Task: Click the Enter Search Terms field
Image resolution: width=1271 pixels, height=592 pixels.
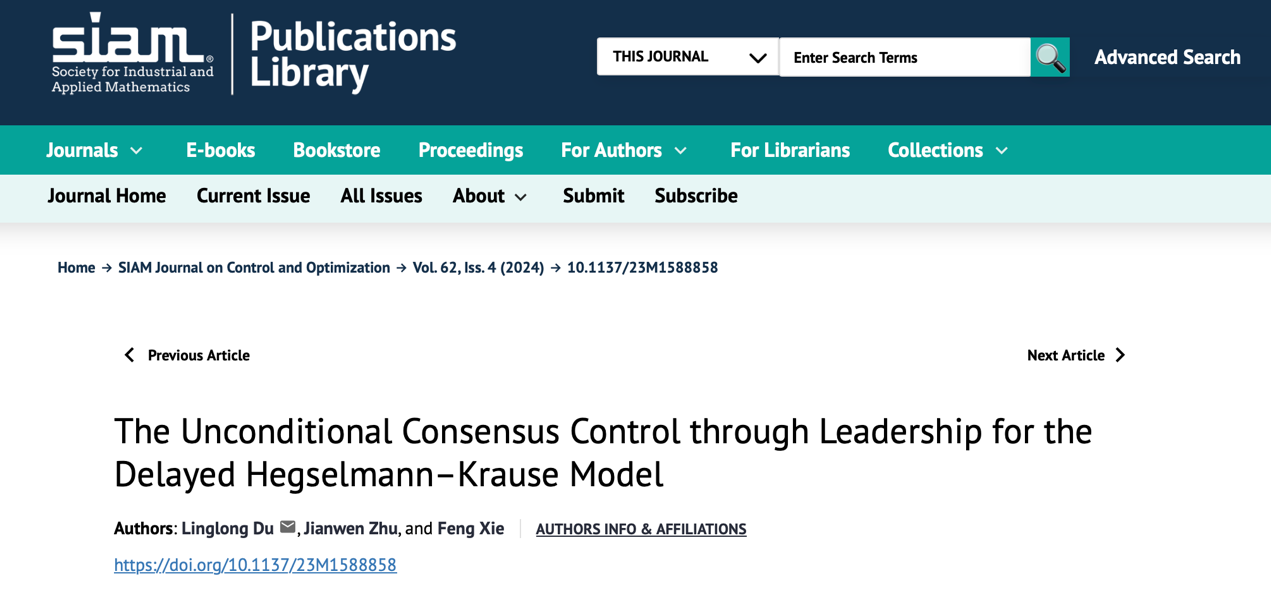Action: pyautogui.click(x=904, y=58)
